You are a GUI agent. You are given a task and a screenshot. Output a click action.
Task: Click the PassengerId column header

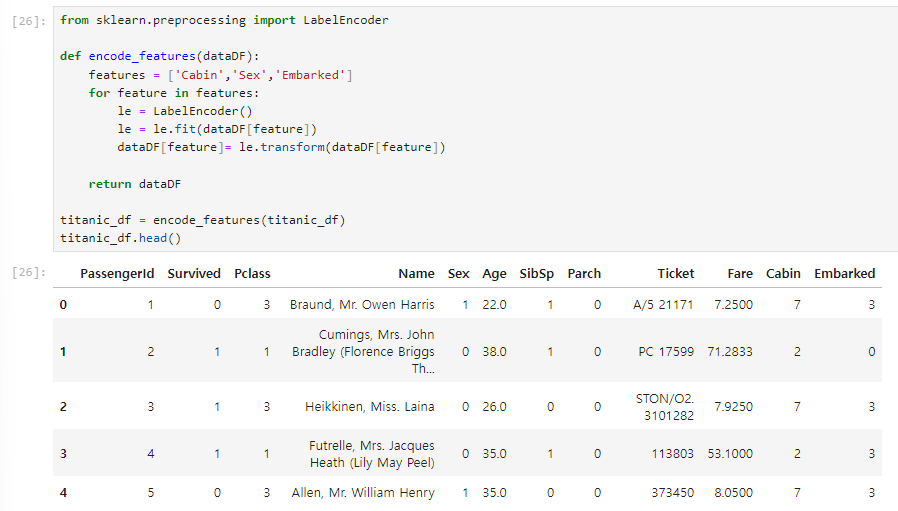pyautogui.click(x=117, y=274)
